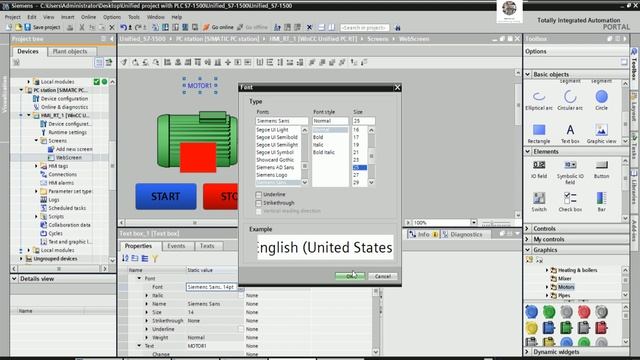Open WebScreen in project tree
The width and height of the screenshot is (640, 360).
click(69, 158)
